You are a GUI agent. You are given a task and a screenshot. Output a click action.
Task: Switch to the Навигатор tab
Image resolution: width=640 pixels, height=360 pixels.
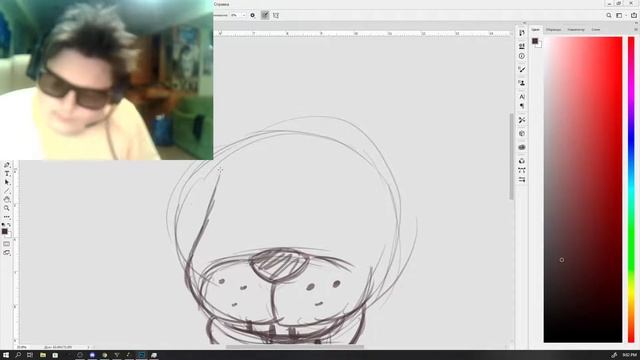[576, 29]
